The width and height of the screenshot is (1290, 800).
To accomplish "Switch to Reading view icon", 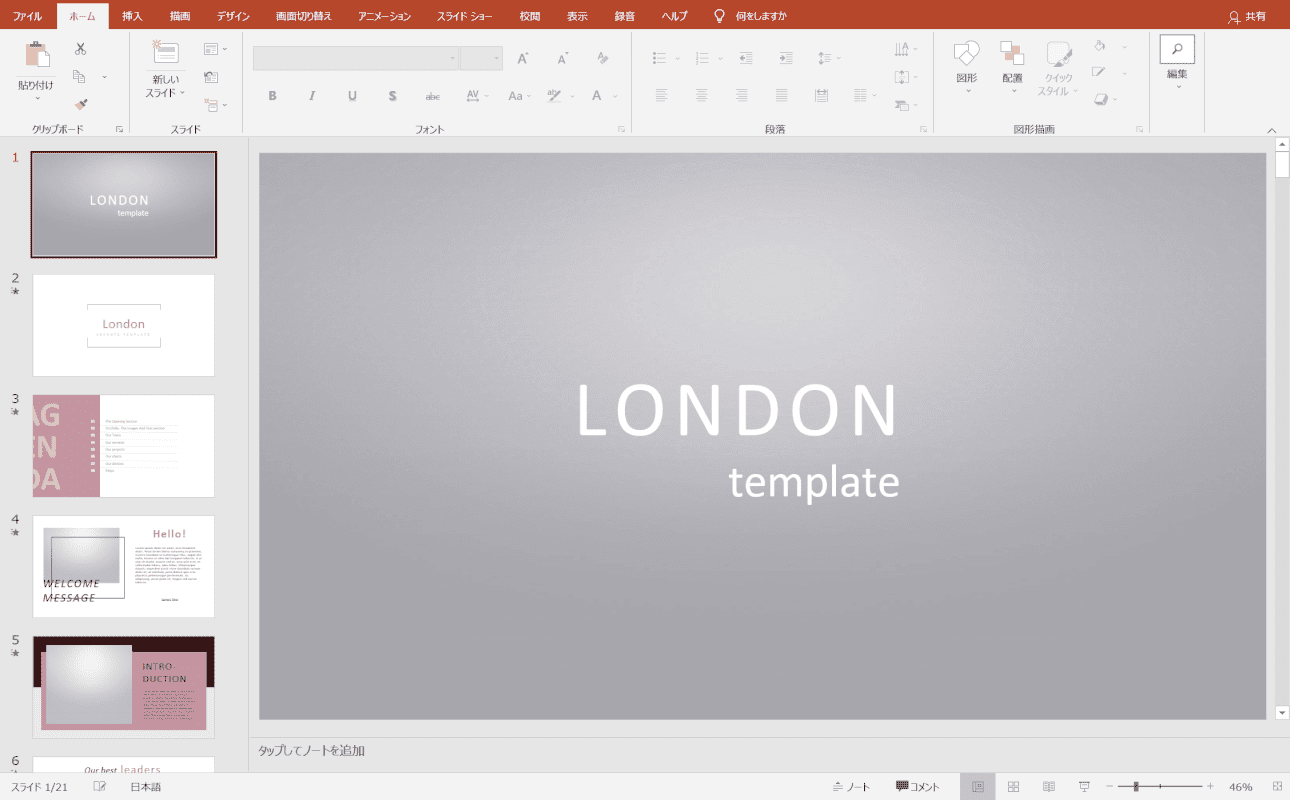I will pyautogui.click(x=1049, y=787).
